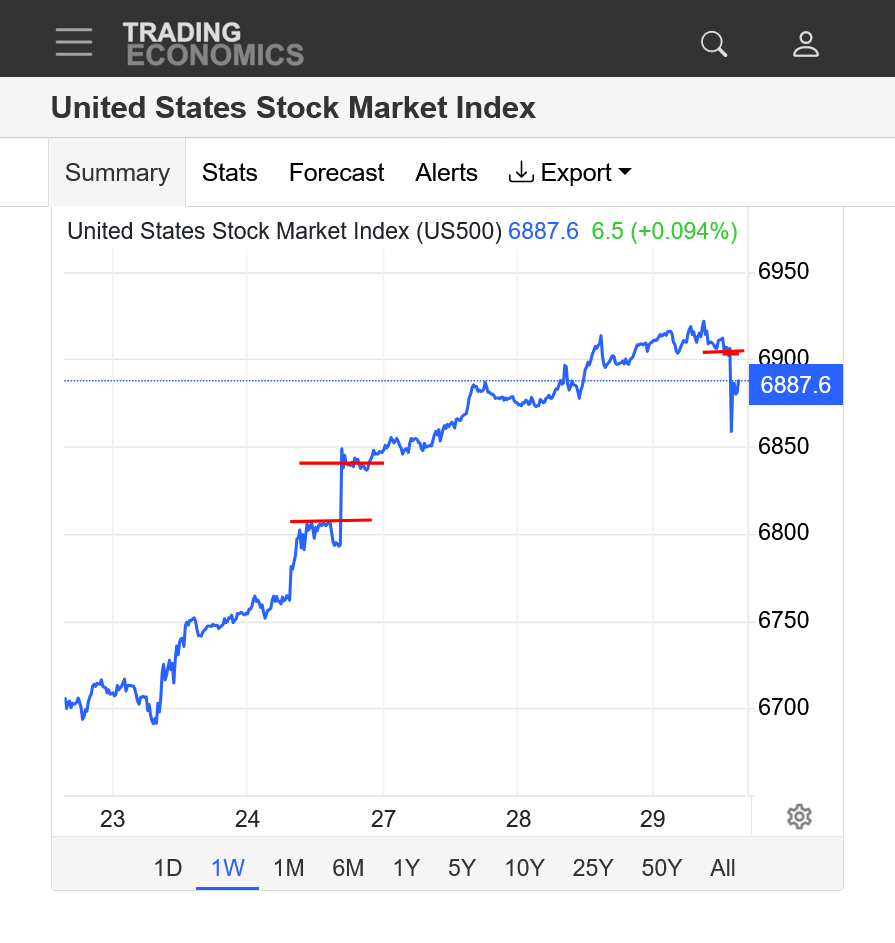Image resolution: width=895 pixels, height=943 pixels.
Task: Open the user account icon
Action: 806,43
